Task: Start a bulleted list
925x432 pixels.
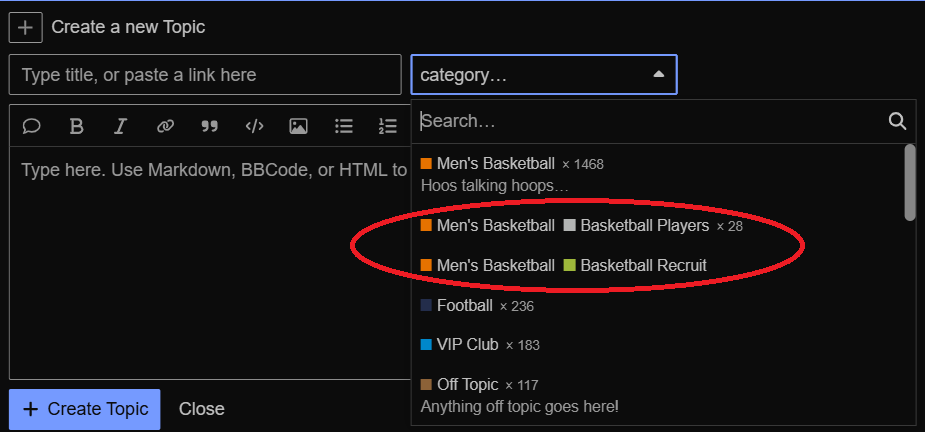Action: pos(343,126)
